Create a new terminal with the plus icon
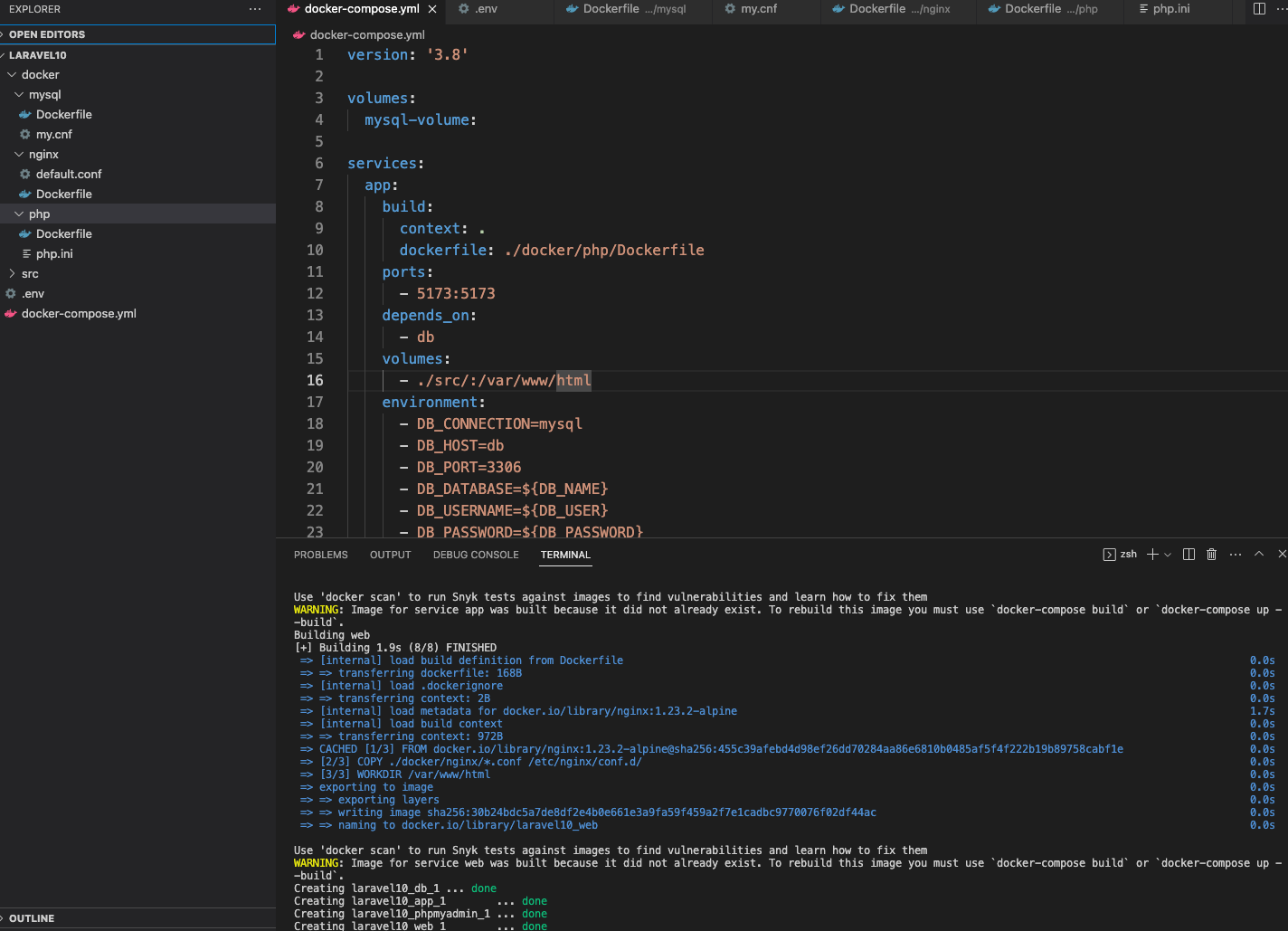The width and height of the screenshot is (1288, 931). point(1151,554)
